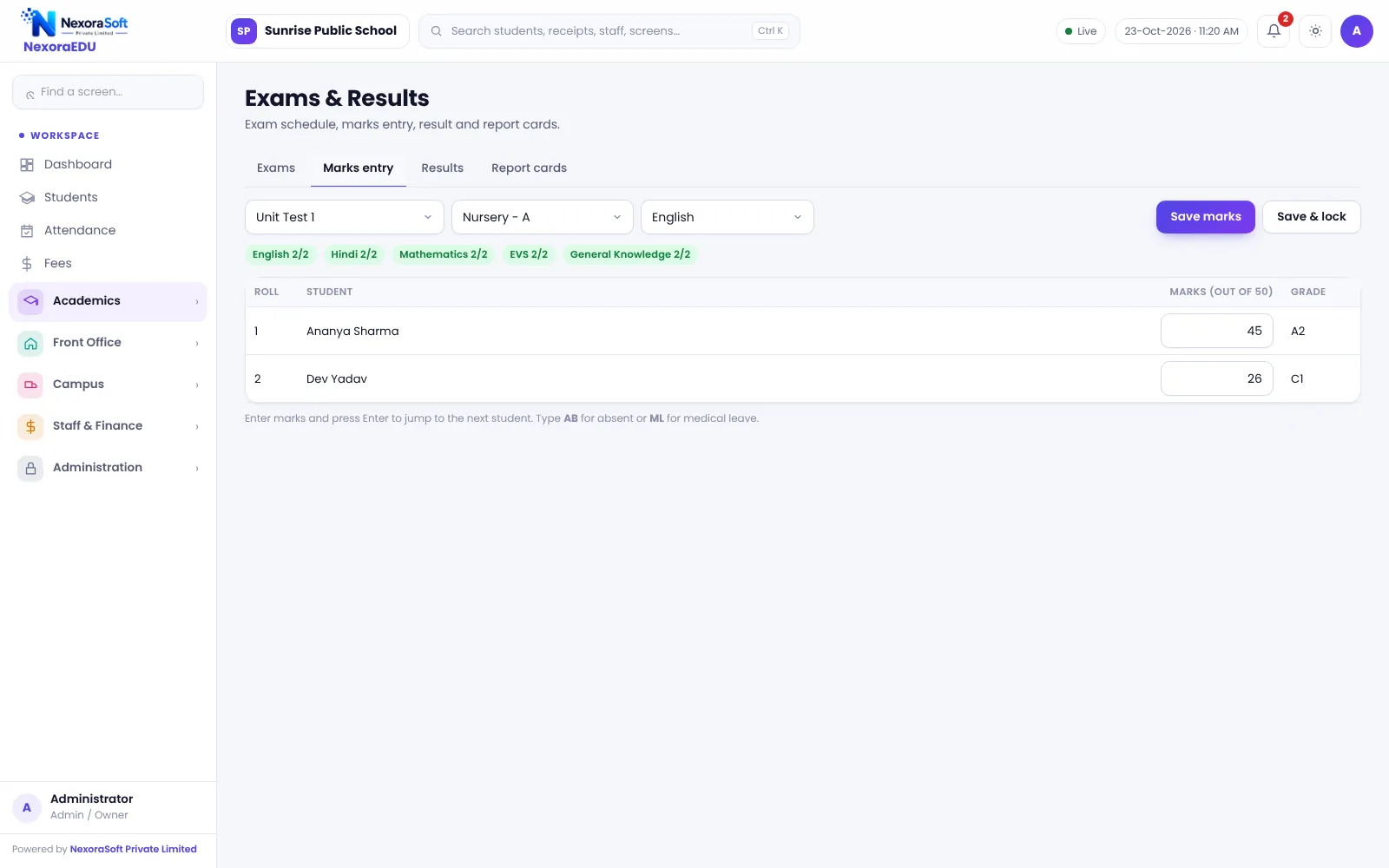This screenshot has height=868, width=1389.
Task: Open the notifications bell
Action: [1274, 31]
